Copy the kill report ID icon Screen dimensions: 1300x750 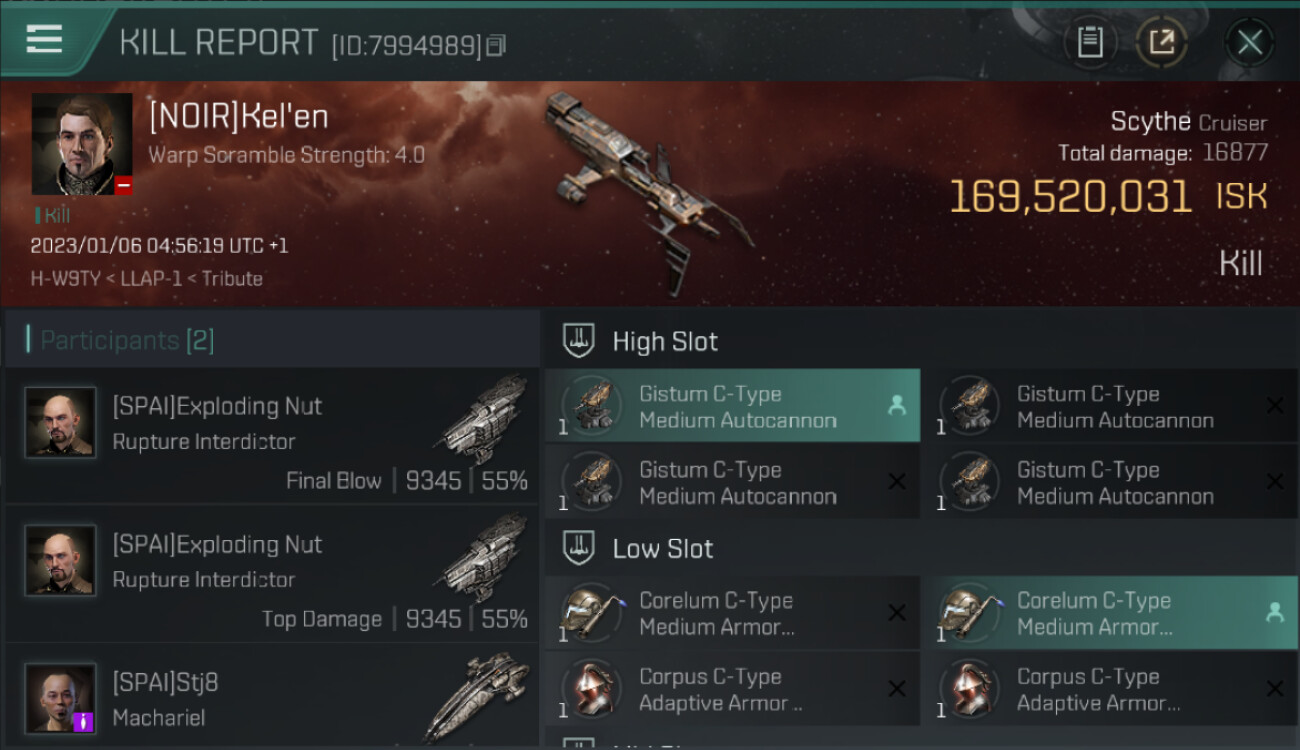coord(496,45)
